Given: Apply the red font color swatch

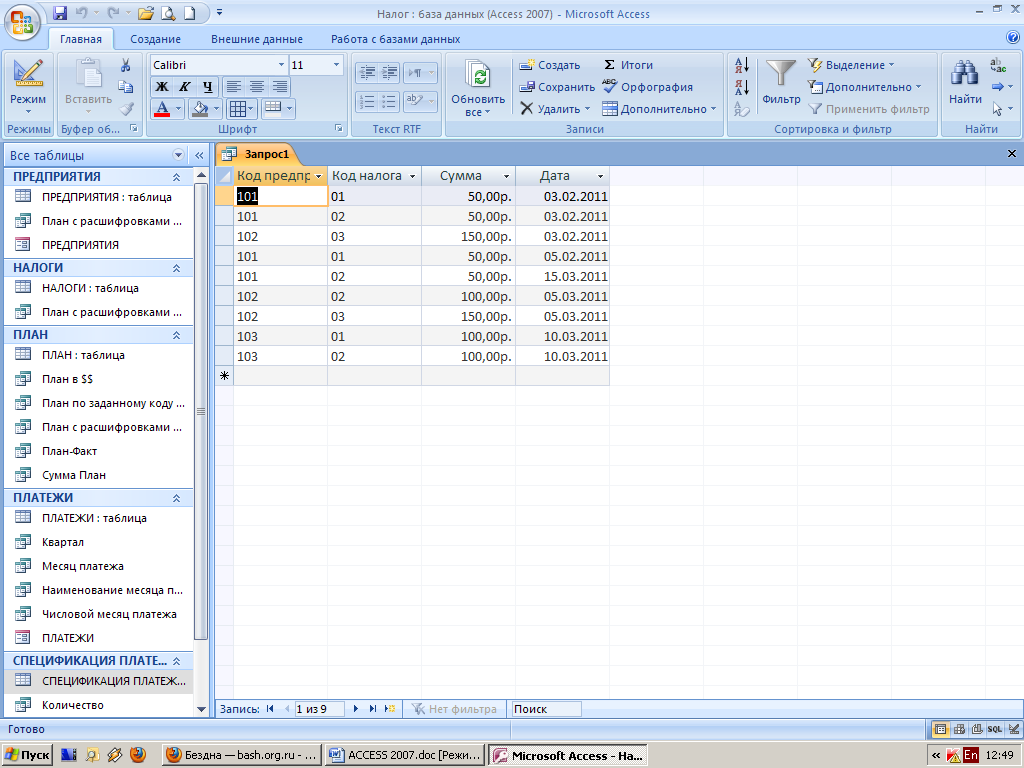Looking at the screenshot, I should (162, 108).
